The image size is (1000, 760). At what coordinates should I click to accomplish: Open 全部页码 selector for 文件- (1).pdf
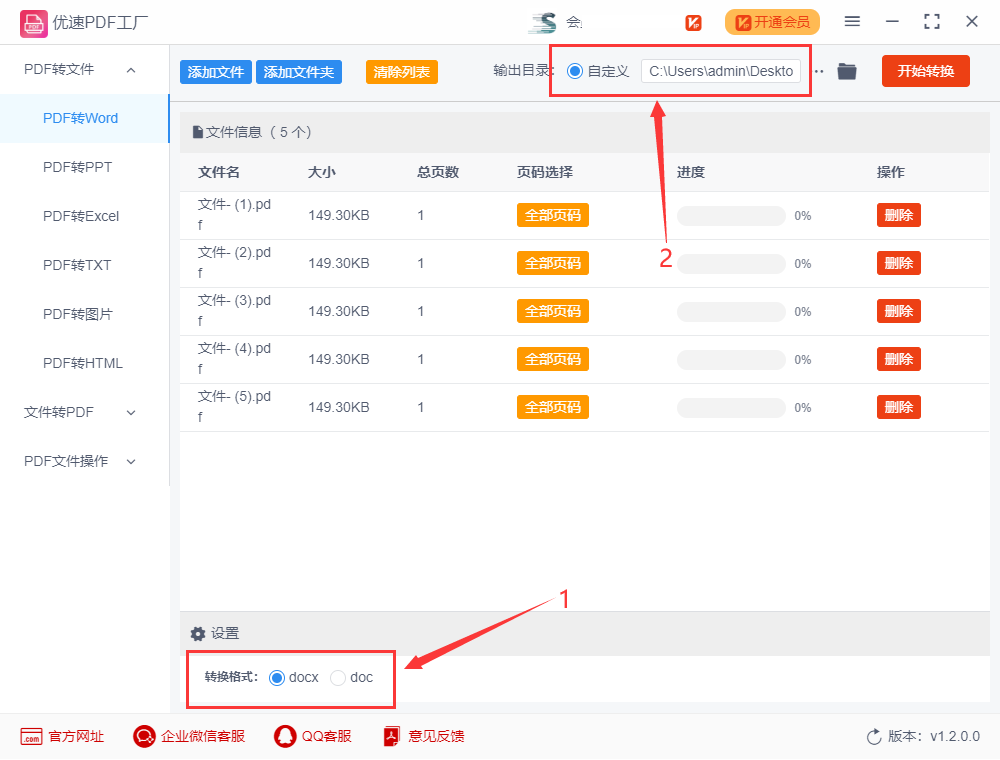553,216
